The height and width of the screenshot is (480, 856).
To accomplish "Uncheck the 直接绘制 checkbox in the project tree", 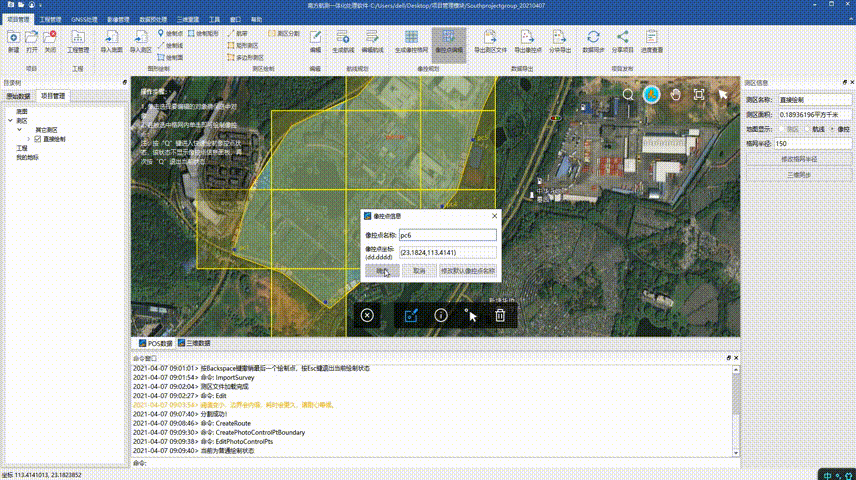I will [38, 139].
